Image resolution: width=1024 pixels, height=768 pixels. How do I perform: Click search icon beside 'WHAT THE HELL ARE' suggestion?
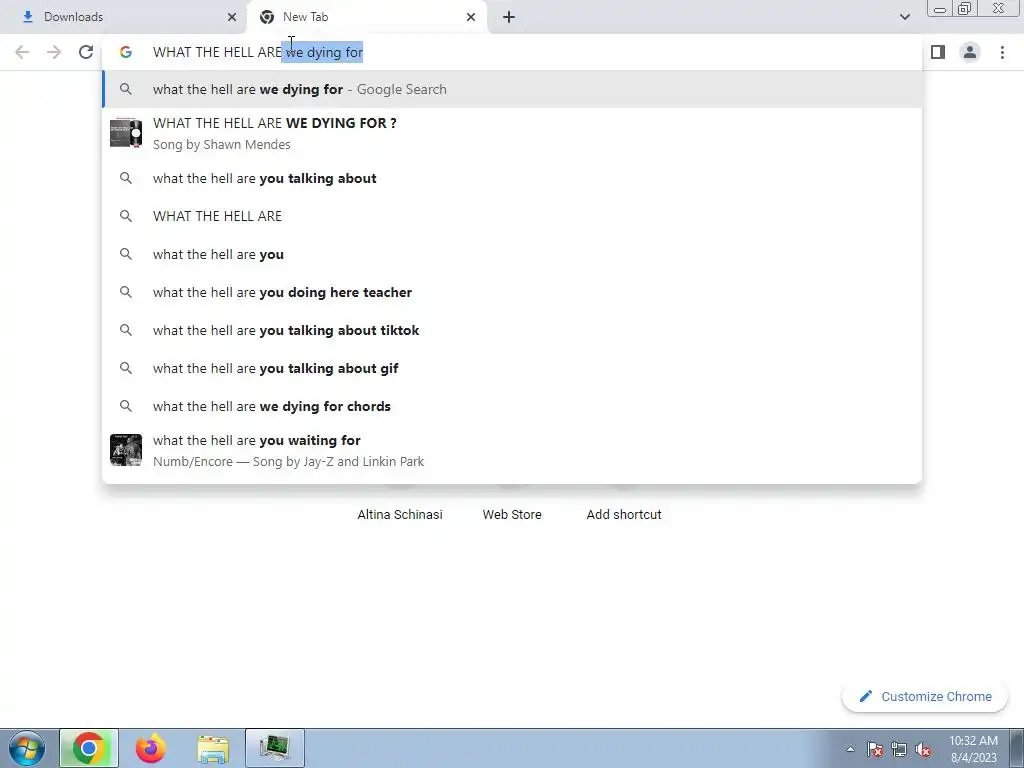click(126, 216)
